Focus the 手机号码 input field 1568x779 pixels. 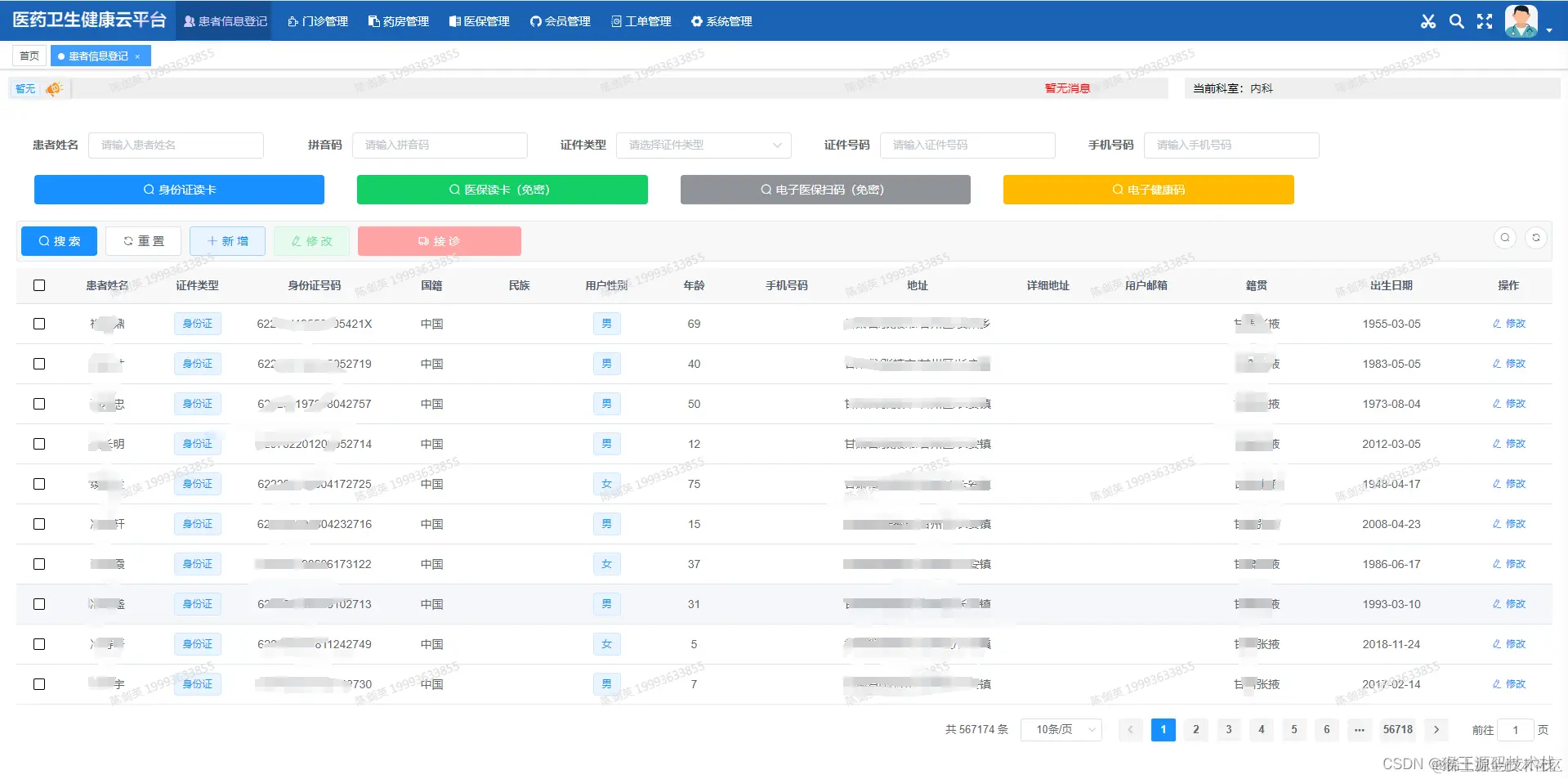coord(1231,145)
